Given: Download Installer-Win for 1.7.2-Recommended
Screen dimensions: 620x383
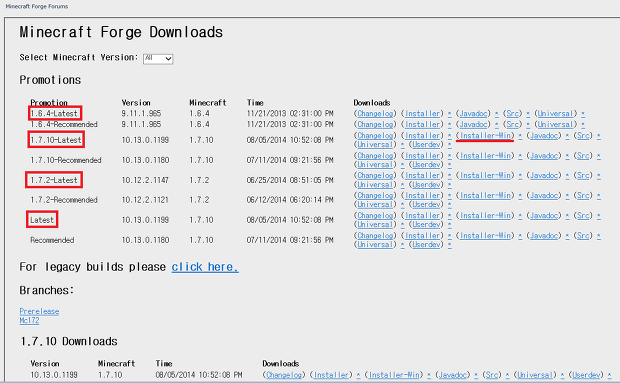Looking at the screenshot, I should (485, 196).
